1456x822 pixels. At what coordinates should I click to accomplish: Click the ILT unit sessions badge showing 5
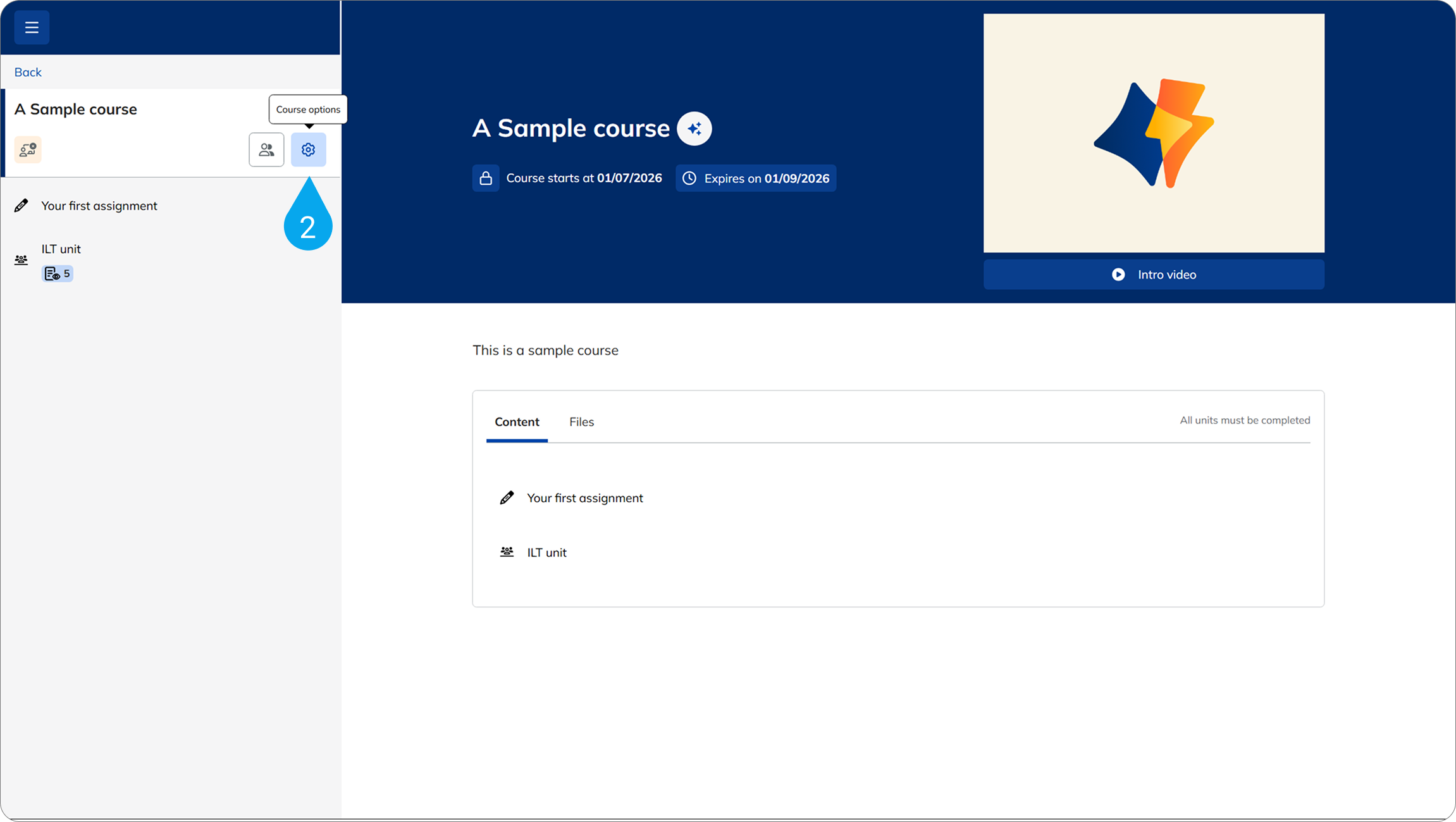[58, 273]
